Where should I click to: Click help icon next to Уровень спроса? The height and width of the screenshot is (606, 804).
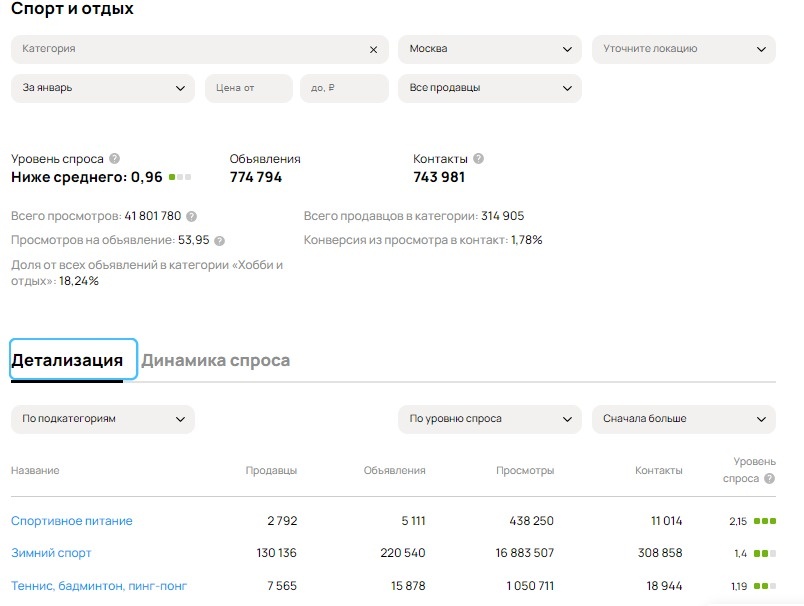tap(115, 158)
